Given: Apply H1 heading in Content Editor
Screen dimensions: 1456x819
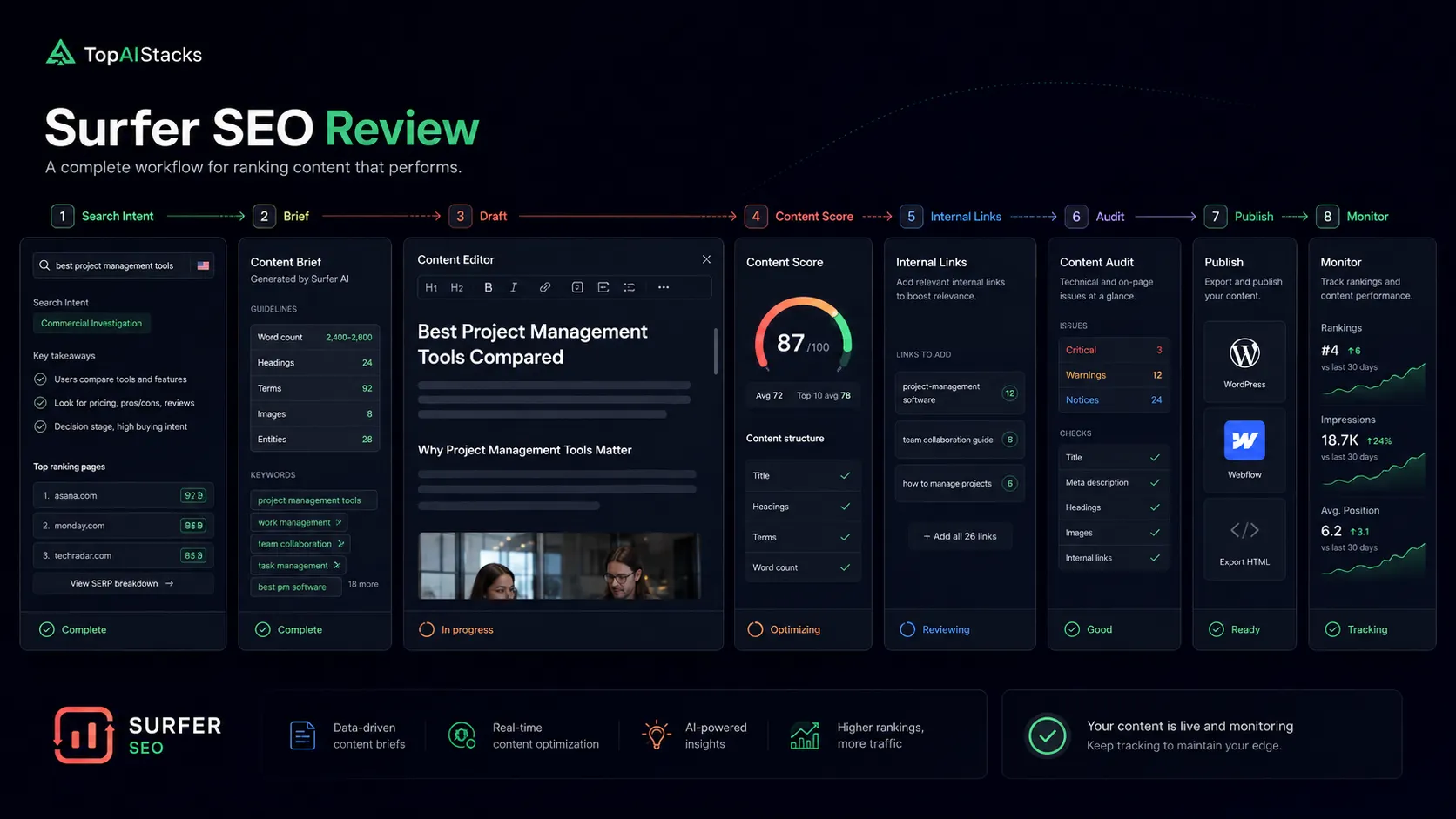Looking at the screenshot, I should tap(431, 287).
